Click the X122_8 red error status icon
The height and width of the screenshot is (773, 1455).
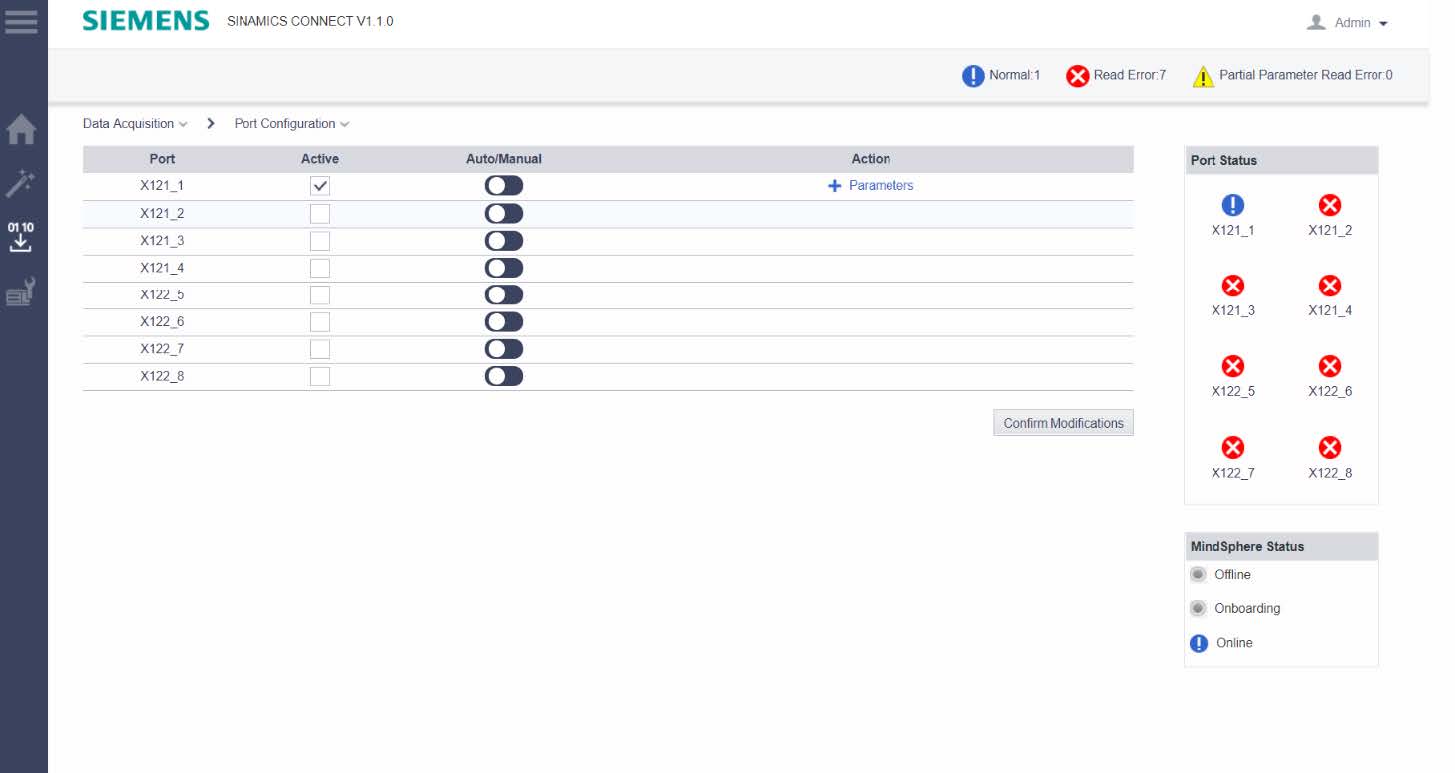tap(1330, 448)
